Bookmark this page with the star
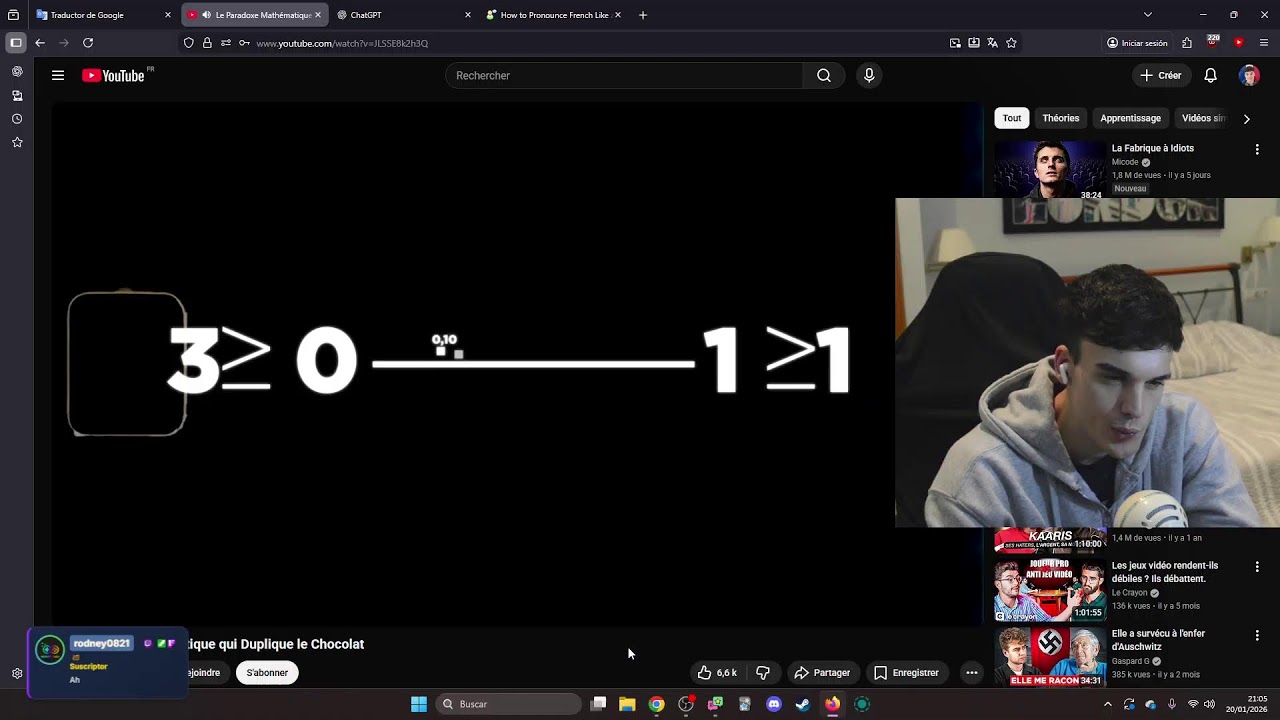1280x720 pixels. [x=1011, y=43]
